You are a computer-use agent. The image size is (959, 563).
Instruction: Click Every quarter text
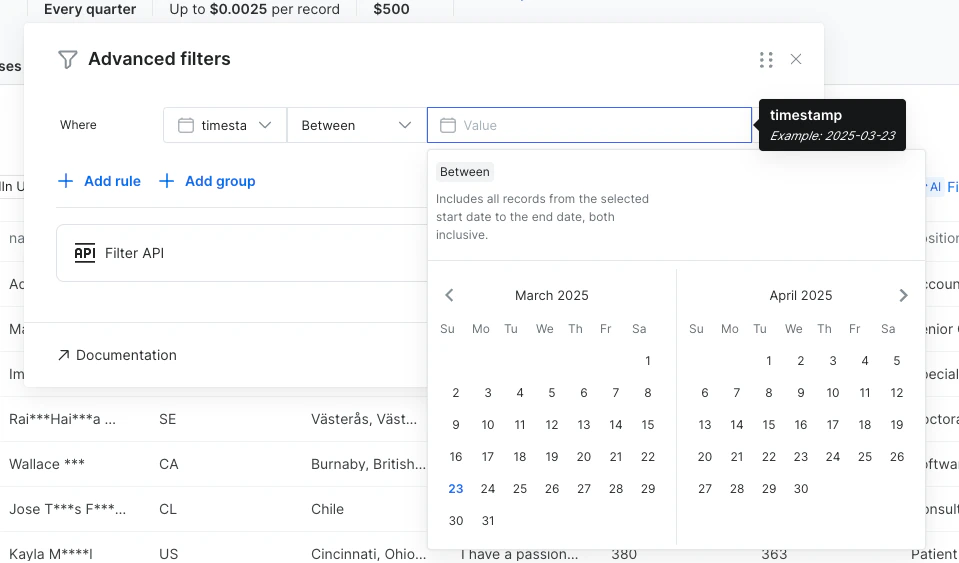90,9
